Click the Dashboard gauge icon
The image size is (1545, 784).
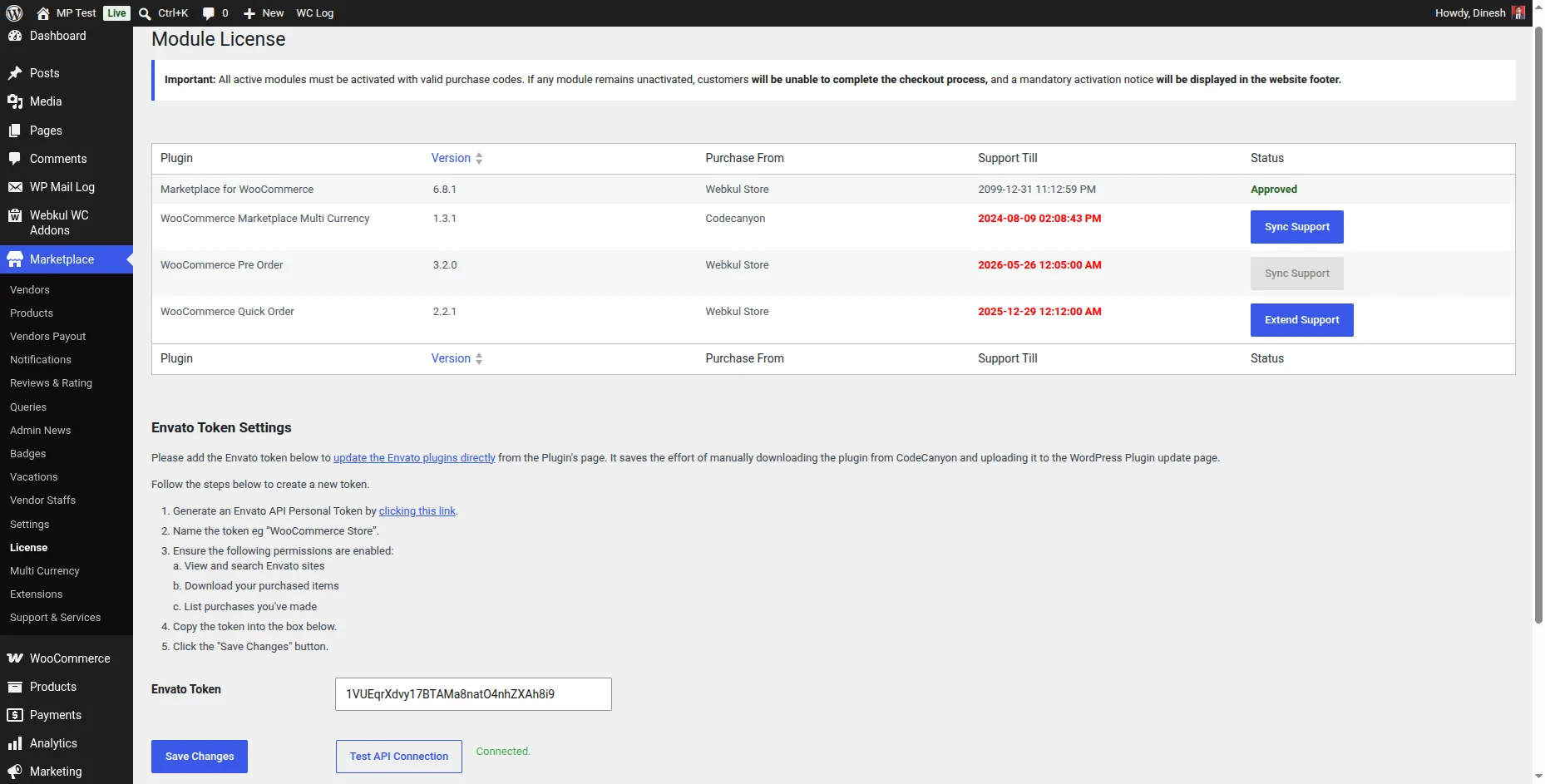click(15, 36)
